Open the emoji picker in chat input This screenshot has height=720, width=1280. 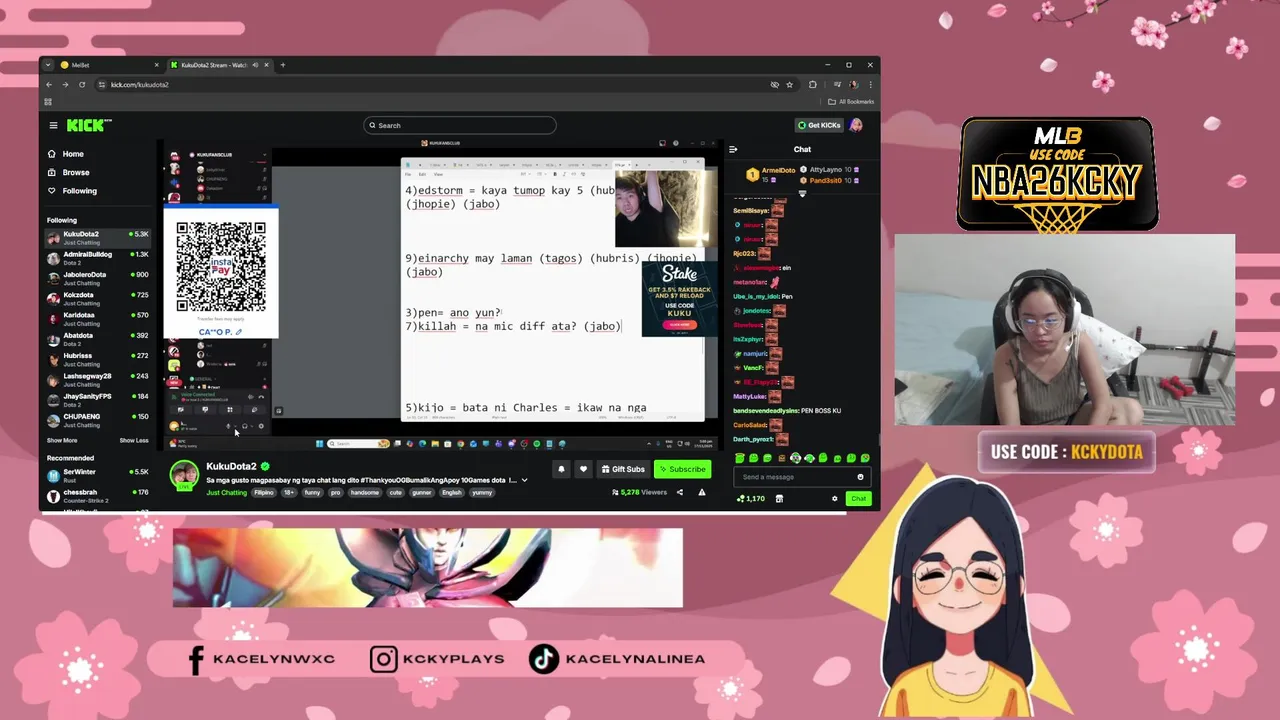[x=860, y=477]
